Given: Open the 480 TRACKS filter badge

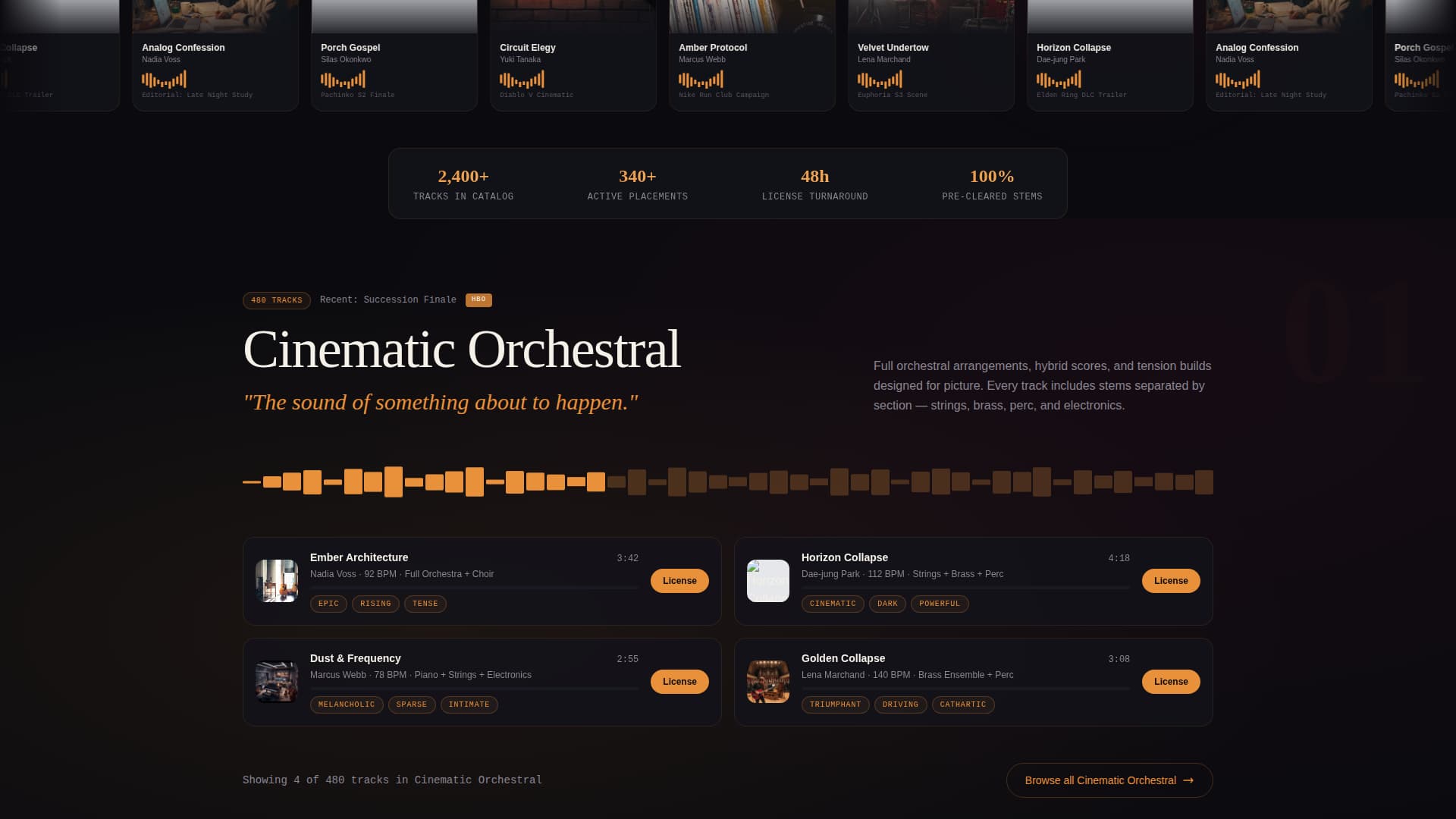Looking at the screenshot, I should (x=276, y=300).
